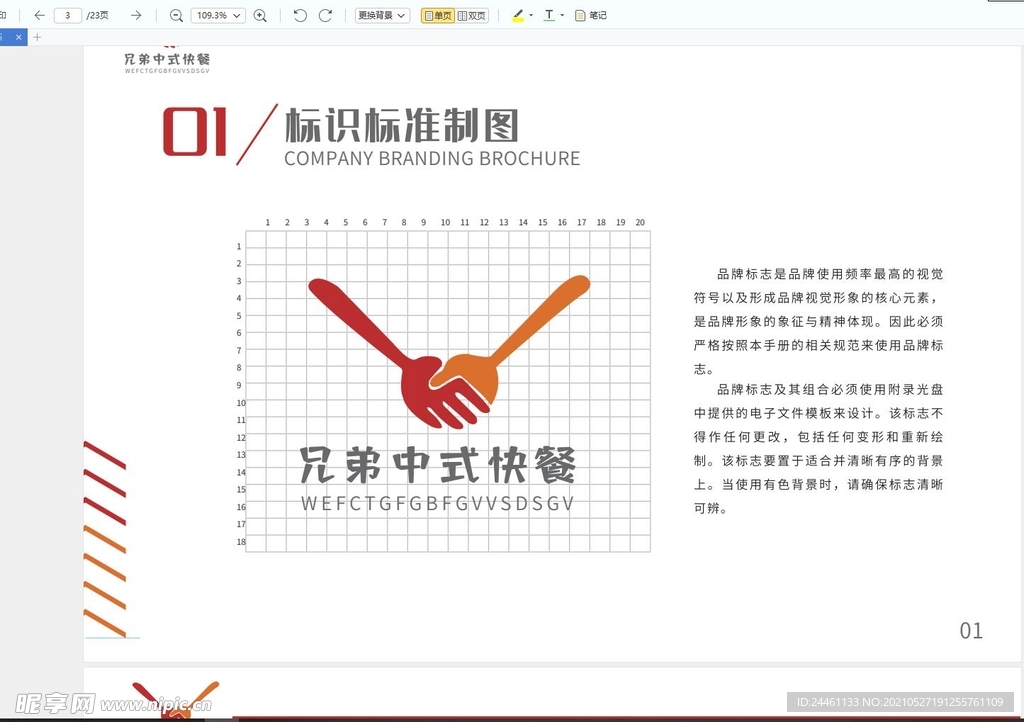Expand the underline tool dropdown arrow
Viewport: 1024px width, 722px height.
(x=562, y=16)
